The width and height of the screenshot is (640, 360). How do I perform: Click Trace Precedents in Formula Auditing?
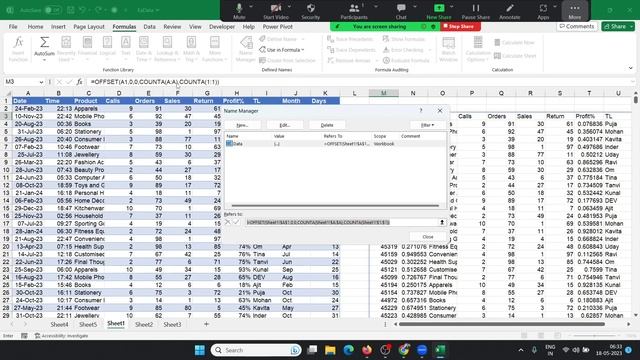coord(351,39)
